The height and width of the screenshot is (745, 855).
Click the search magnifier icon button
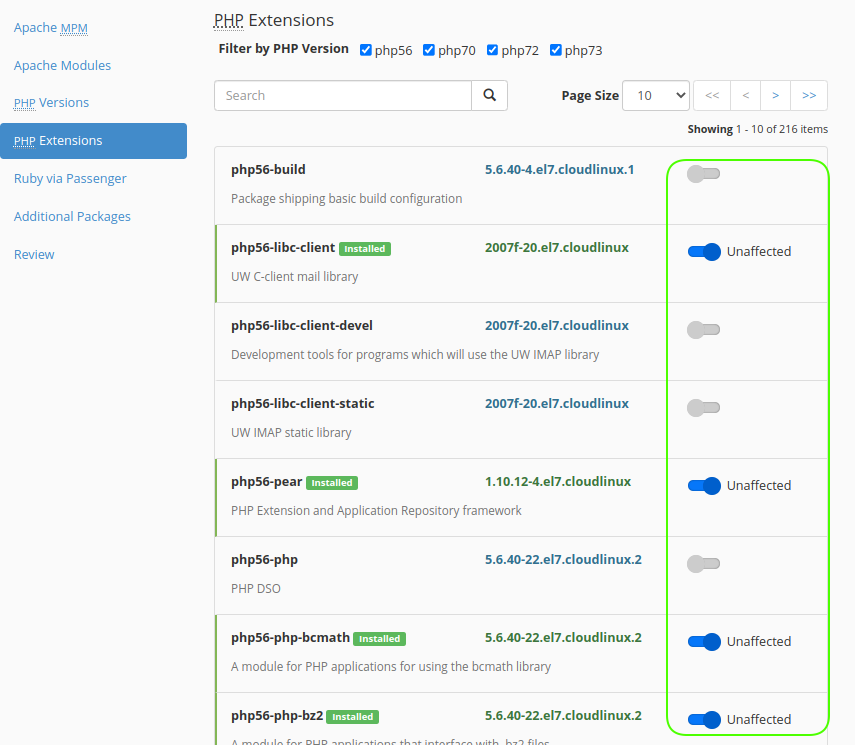click(490, 96)
